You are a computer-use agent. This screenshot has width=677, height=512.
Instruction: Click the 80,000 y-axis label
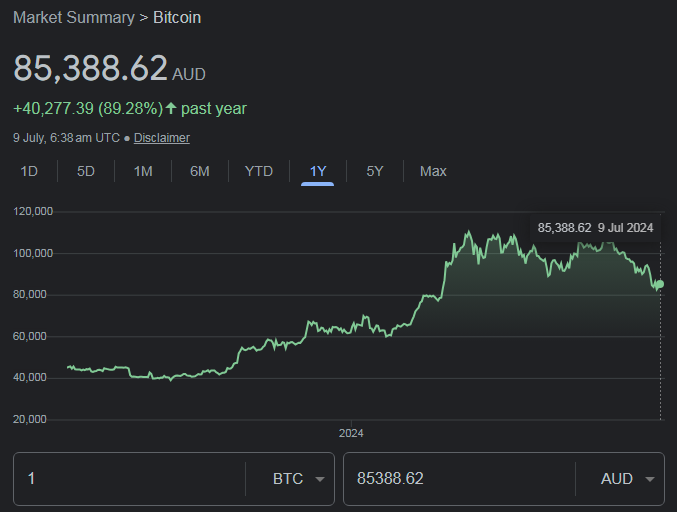pyautogui.click(x=30, y=294)
